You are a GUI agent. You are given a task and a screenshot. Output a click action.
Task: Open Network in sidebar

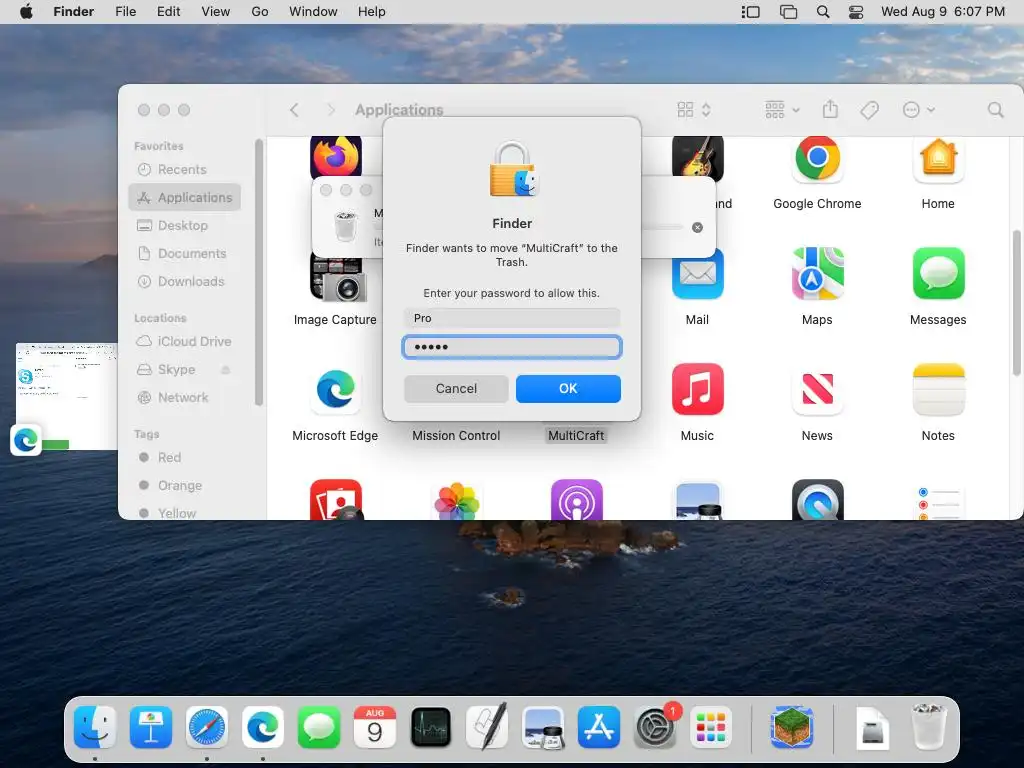[185, 398]
